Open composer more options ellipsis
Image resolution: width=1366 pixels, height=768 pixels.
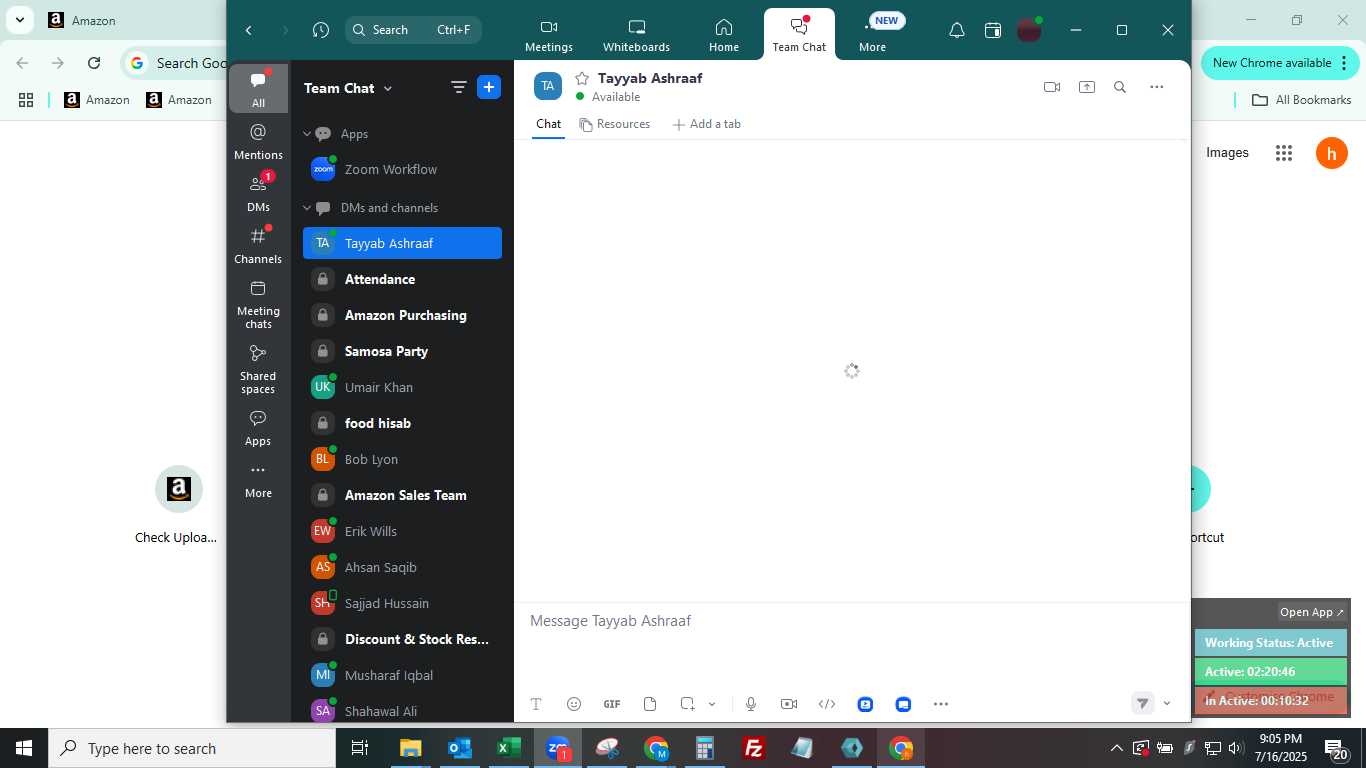941,704
